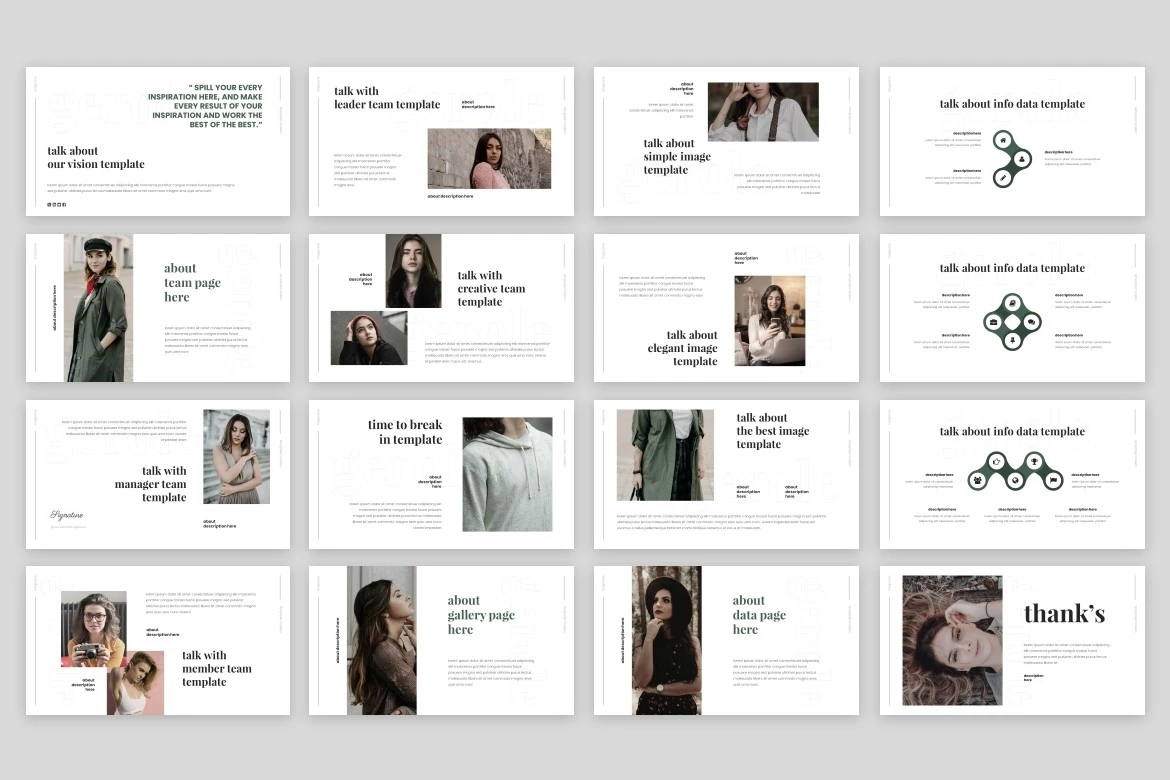Viewport: 1170px width, 780px height.
Task: Click the pencil icon in the infographic
Action: [x=1002, y=177]
